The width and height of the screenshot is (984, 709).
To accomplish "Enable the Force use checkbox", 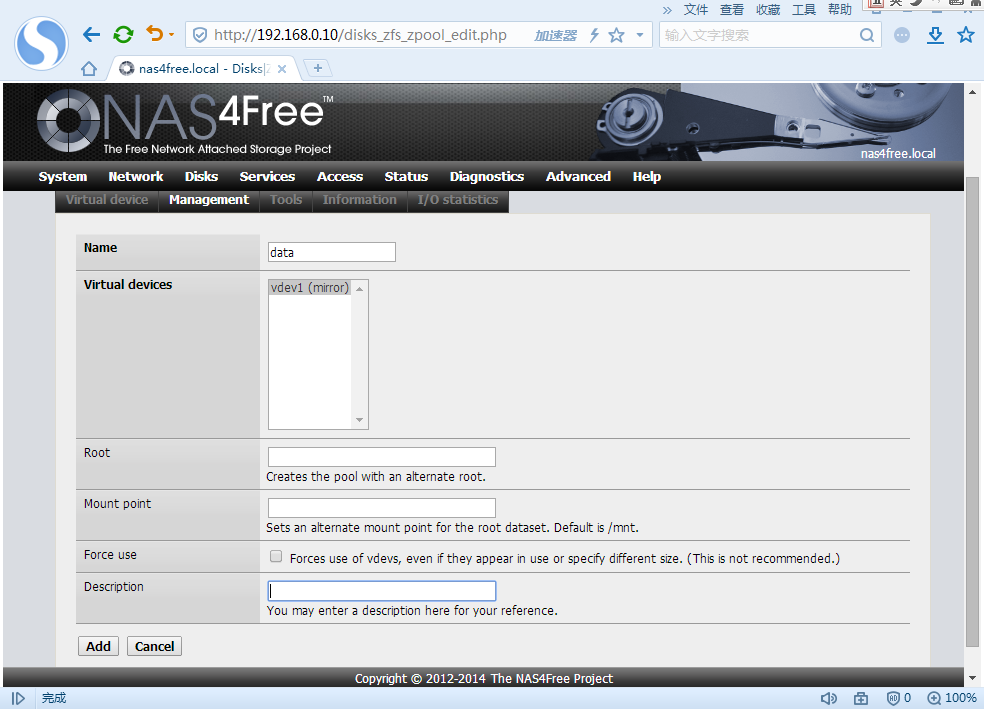I will coord(276,557).
